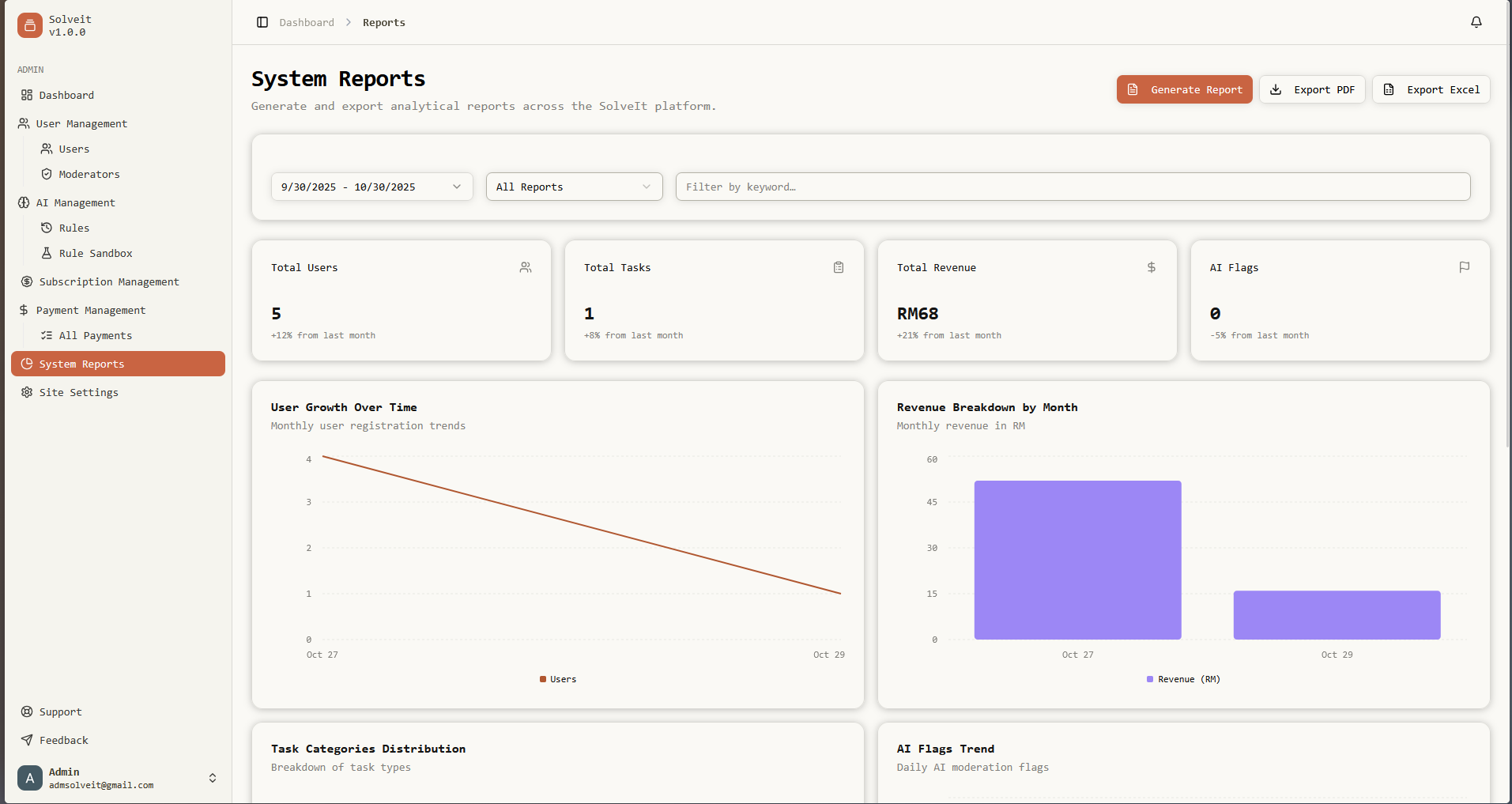The width and height of the screenshot is (1512, 804).
Task: Collapse the sidebar using the panel icon
Action: (x=262, y=22)
